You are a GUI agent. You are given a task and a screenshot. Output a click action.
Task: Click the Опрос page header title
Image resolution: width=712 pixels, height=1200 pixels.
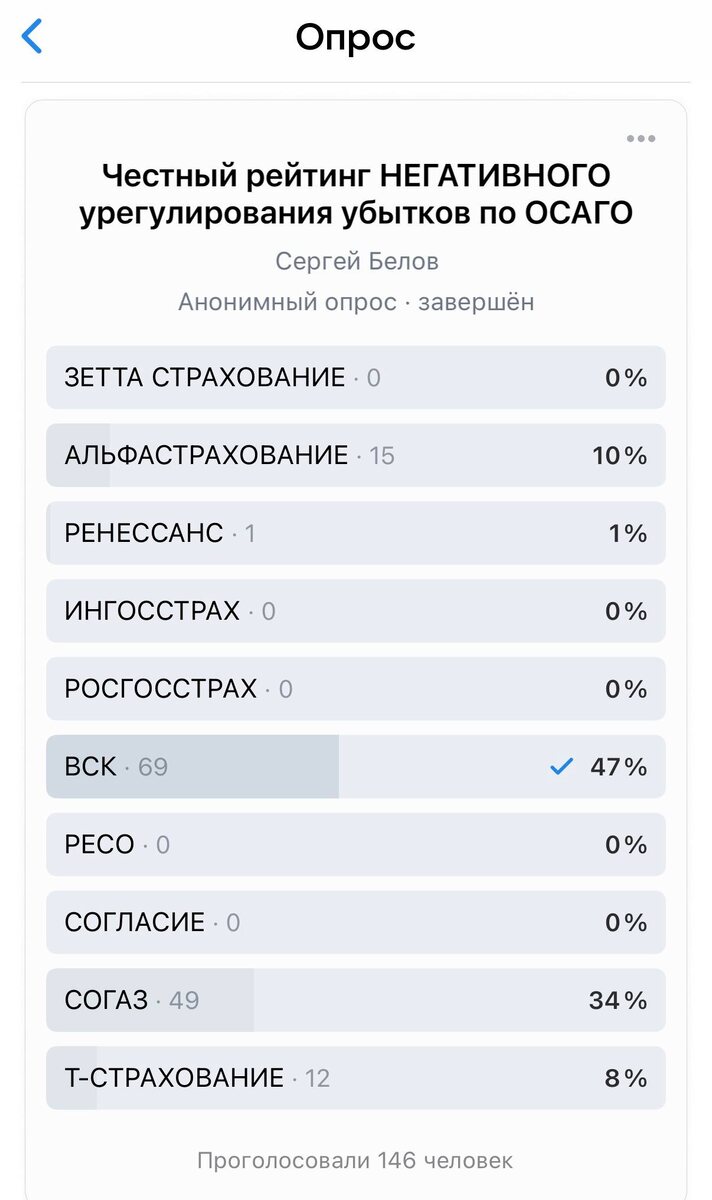click(x=356, y=38)
